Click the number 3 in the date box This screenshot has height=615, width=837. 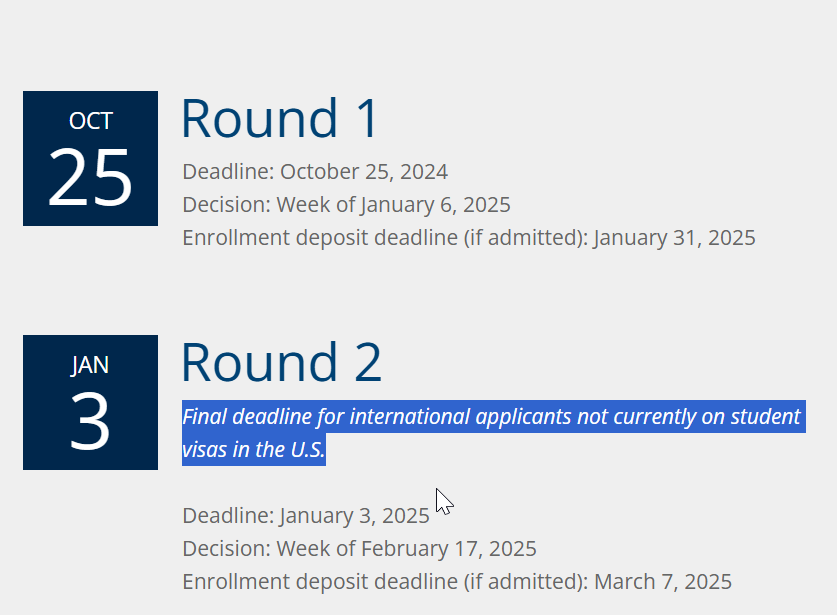point(90,421)
